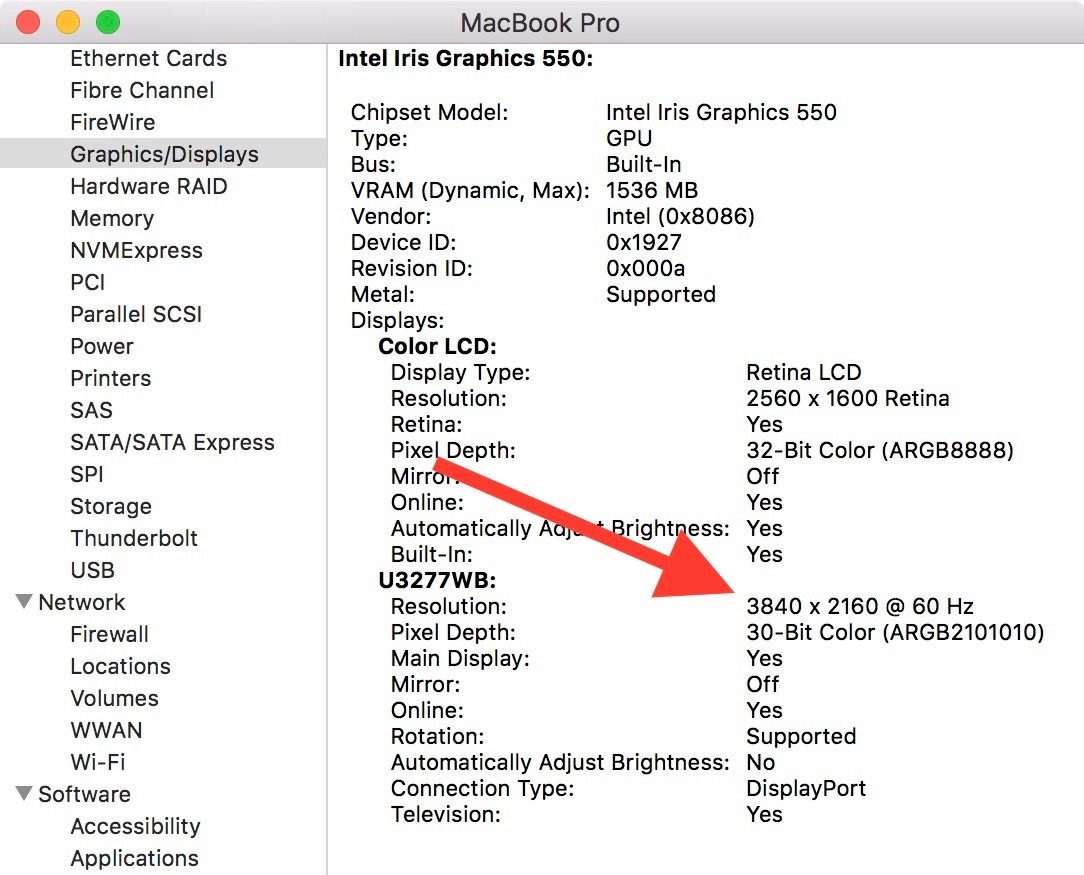
Task: Click the Television label
Action: pyautogui.click(x=445, y=814)
